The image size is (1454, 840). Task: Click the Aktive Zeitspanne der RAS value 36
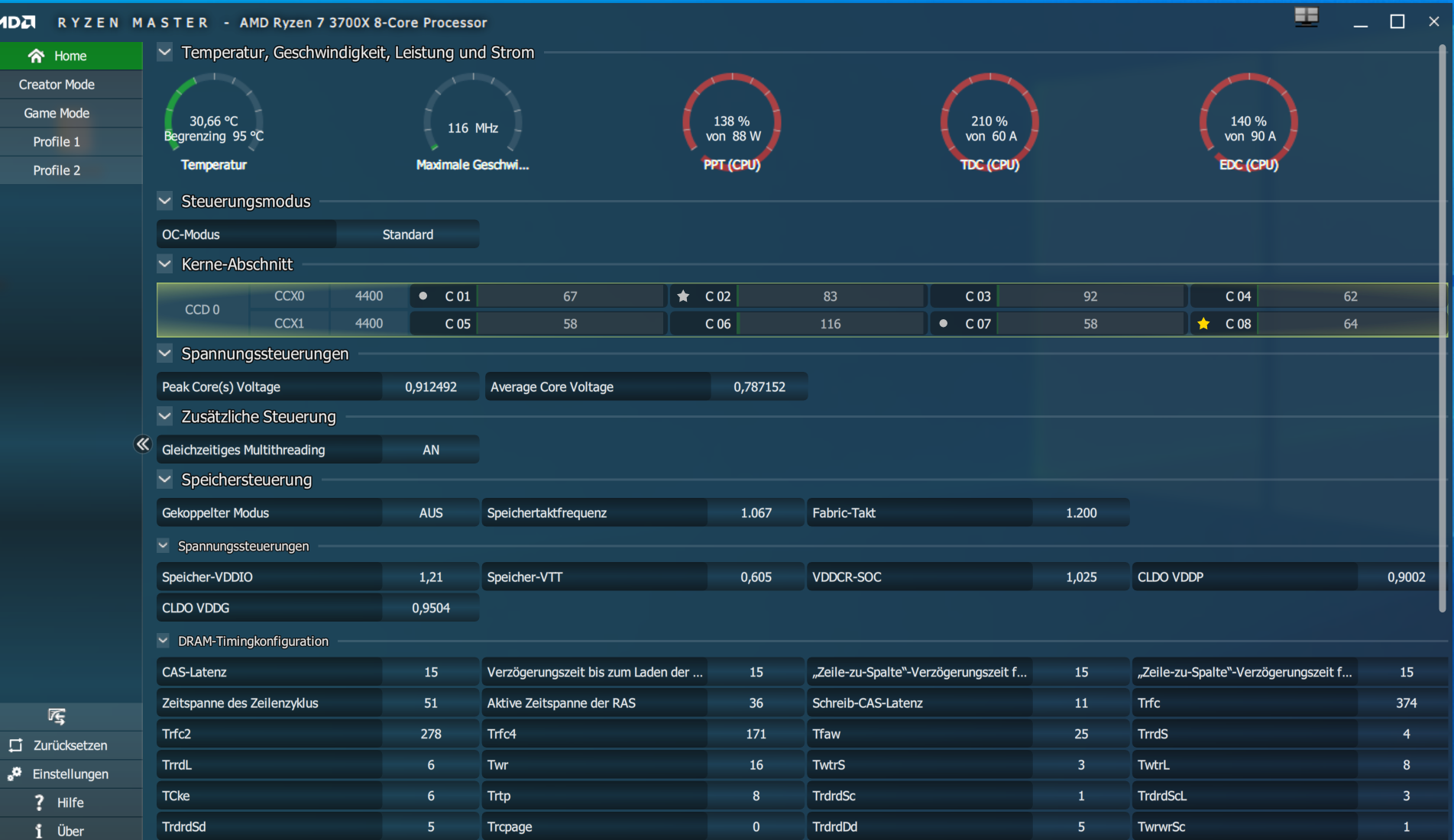(756, 703)
